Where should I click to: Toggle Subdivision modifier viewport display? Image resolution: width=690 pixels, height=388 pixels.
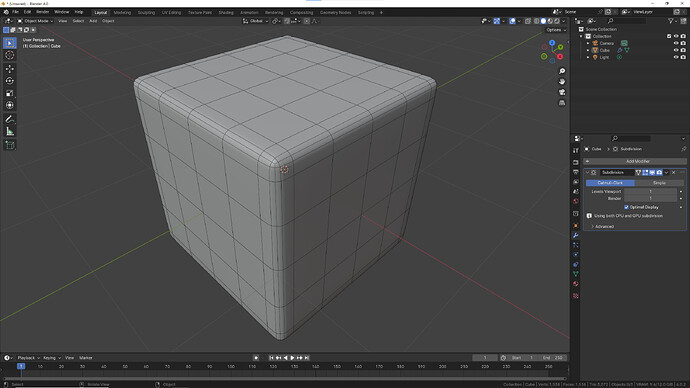coord(652,172)
